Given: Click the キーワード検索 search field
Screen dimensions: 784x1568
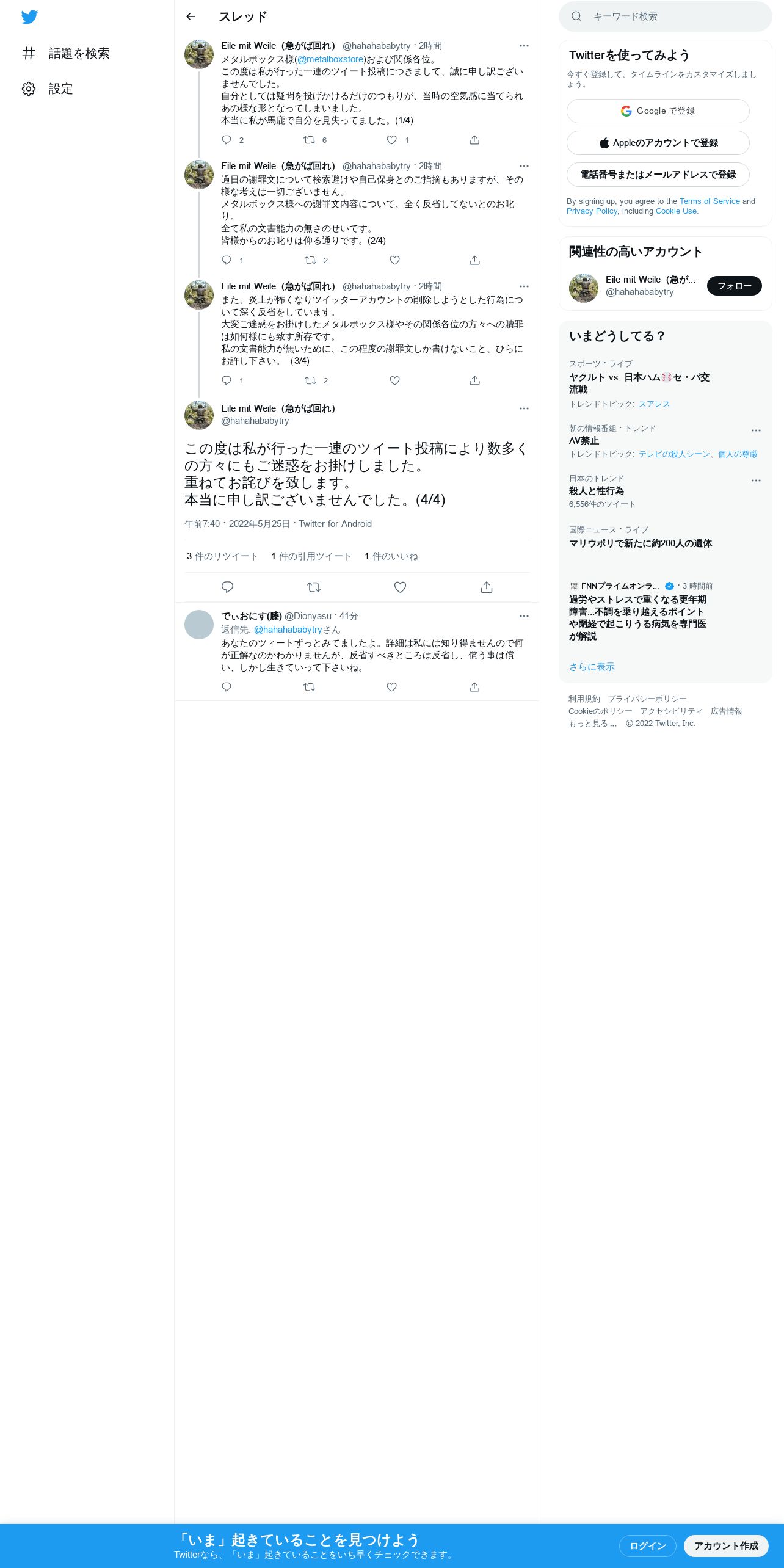Looking at the screenshot, I should (x=666, y=16).
